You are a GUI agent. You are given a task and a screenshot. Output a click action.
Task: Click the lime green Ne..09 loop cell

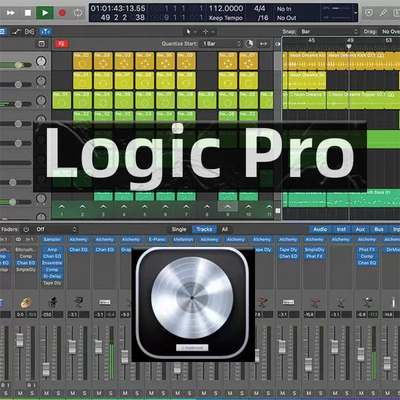(x=207, y=100)
